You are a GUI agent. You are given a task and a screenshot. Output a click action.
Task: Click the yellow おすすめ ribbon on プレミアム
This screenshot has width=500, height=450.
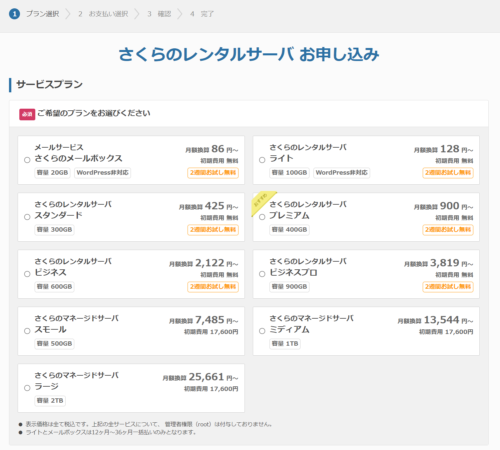[262, 202]
